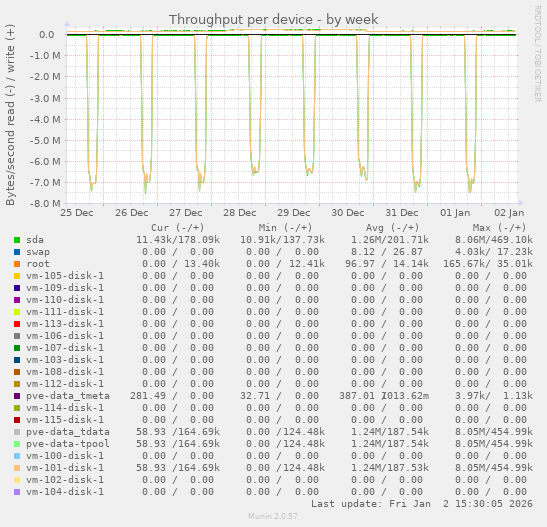This screenshot has width=547, height=527.
Task: Select the 'root' legend label
Action: point(38,264)
